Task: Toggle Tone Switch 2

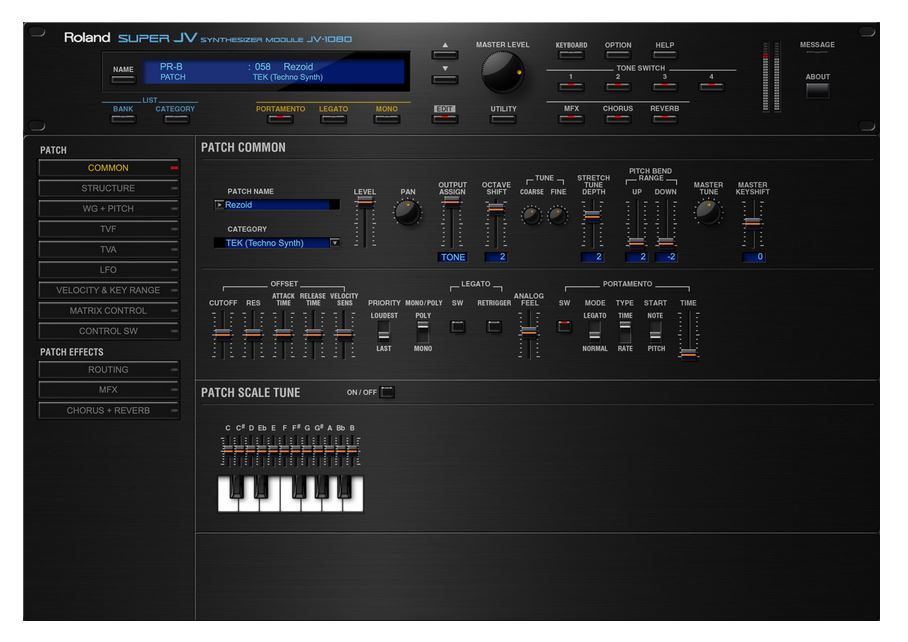Action: coord(618,87)
